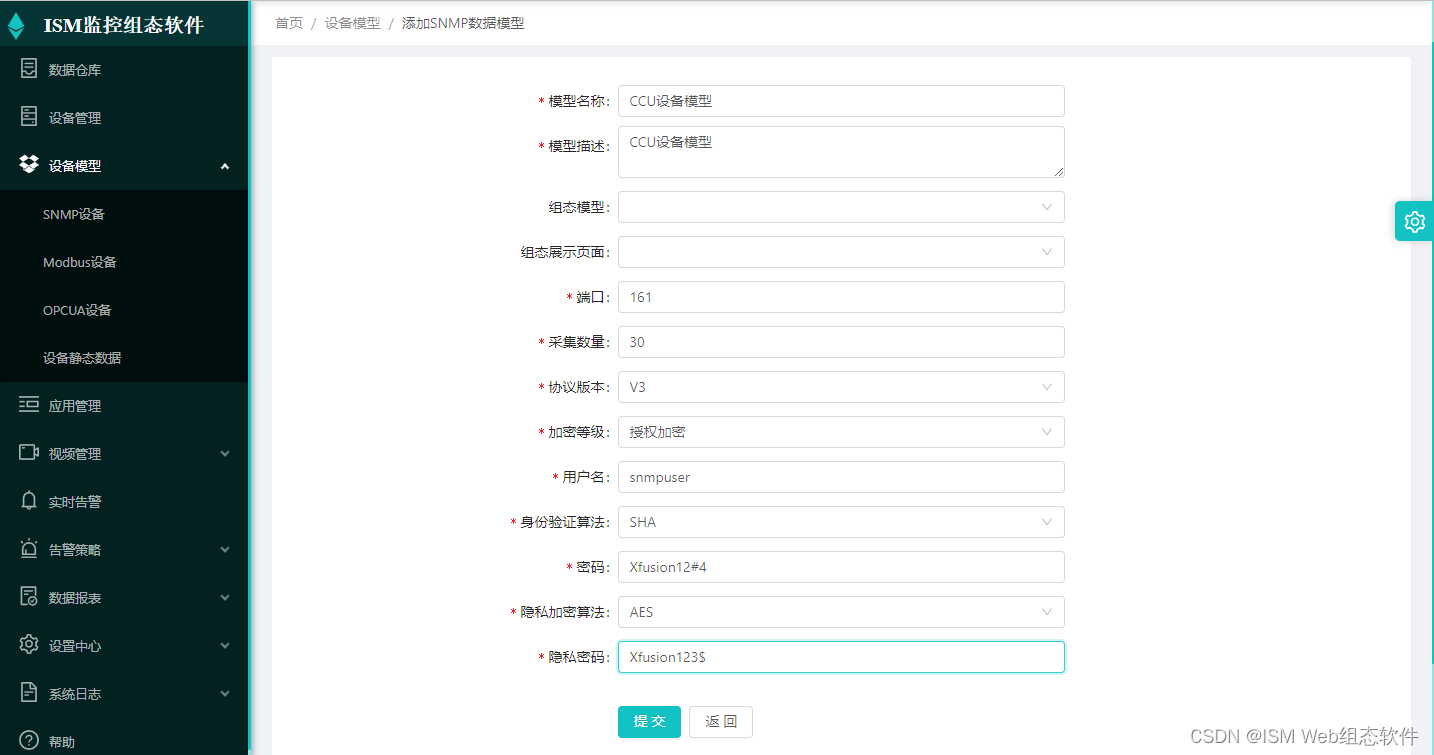Click the 身份验证算法 field label
1434x755 pixels.
[563, 522]
